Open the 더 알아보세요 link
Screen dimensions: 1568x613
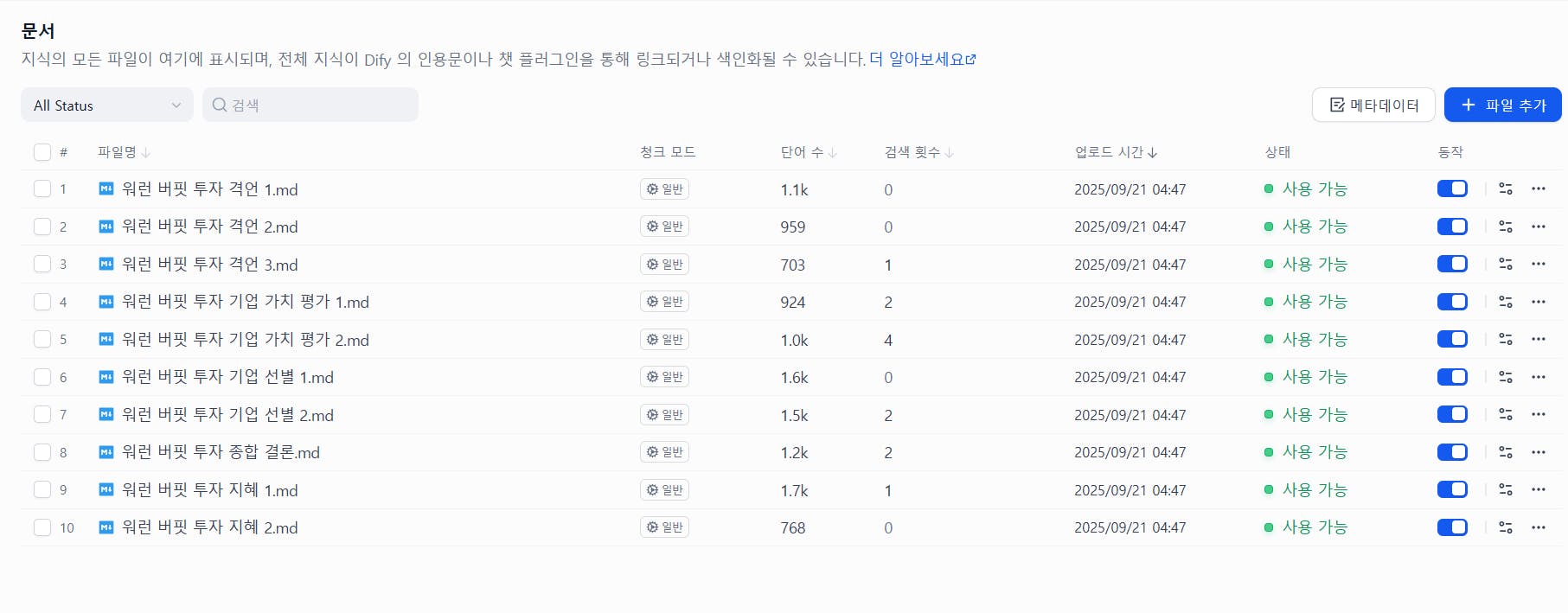click(923, 60)
